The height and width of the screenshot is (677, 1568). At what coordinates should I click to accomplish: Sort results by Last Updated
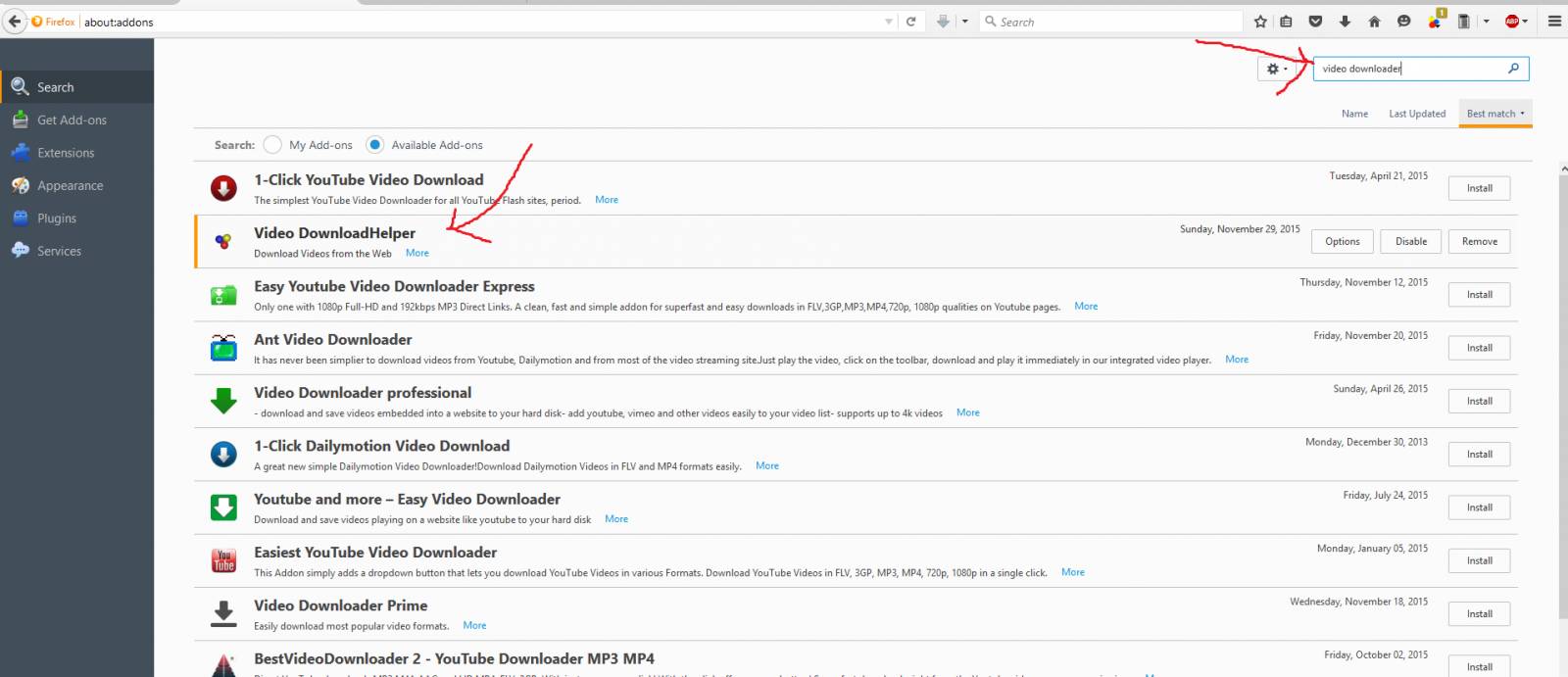[1417, 114]
